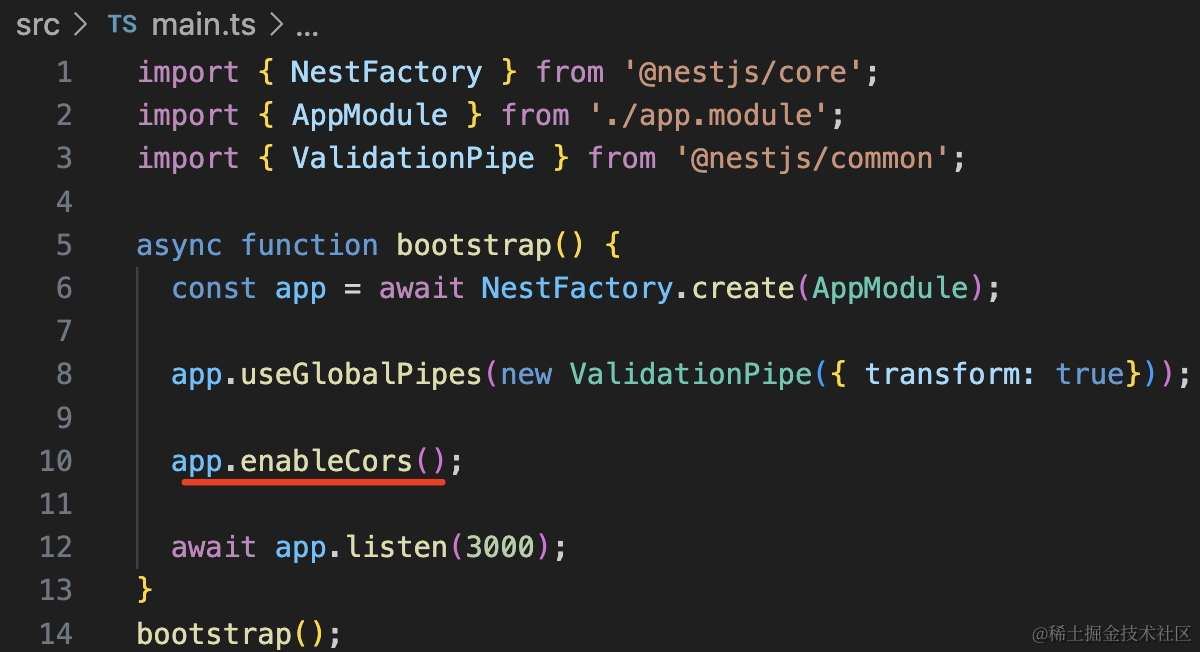The width and height of the screenshot is (1200, 652).
Task: Click line number 5 in gutter
Action: click(64, 245)
